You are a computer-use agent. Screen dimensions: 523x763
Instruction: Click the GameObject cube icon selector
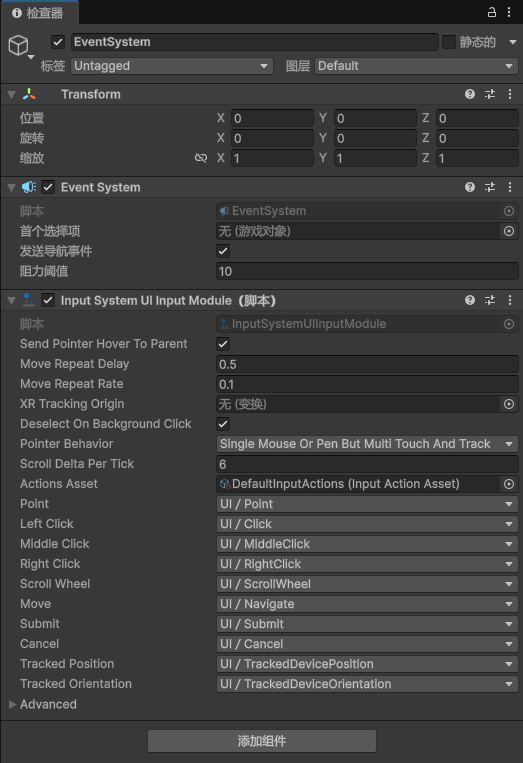point(20,46)
